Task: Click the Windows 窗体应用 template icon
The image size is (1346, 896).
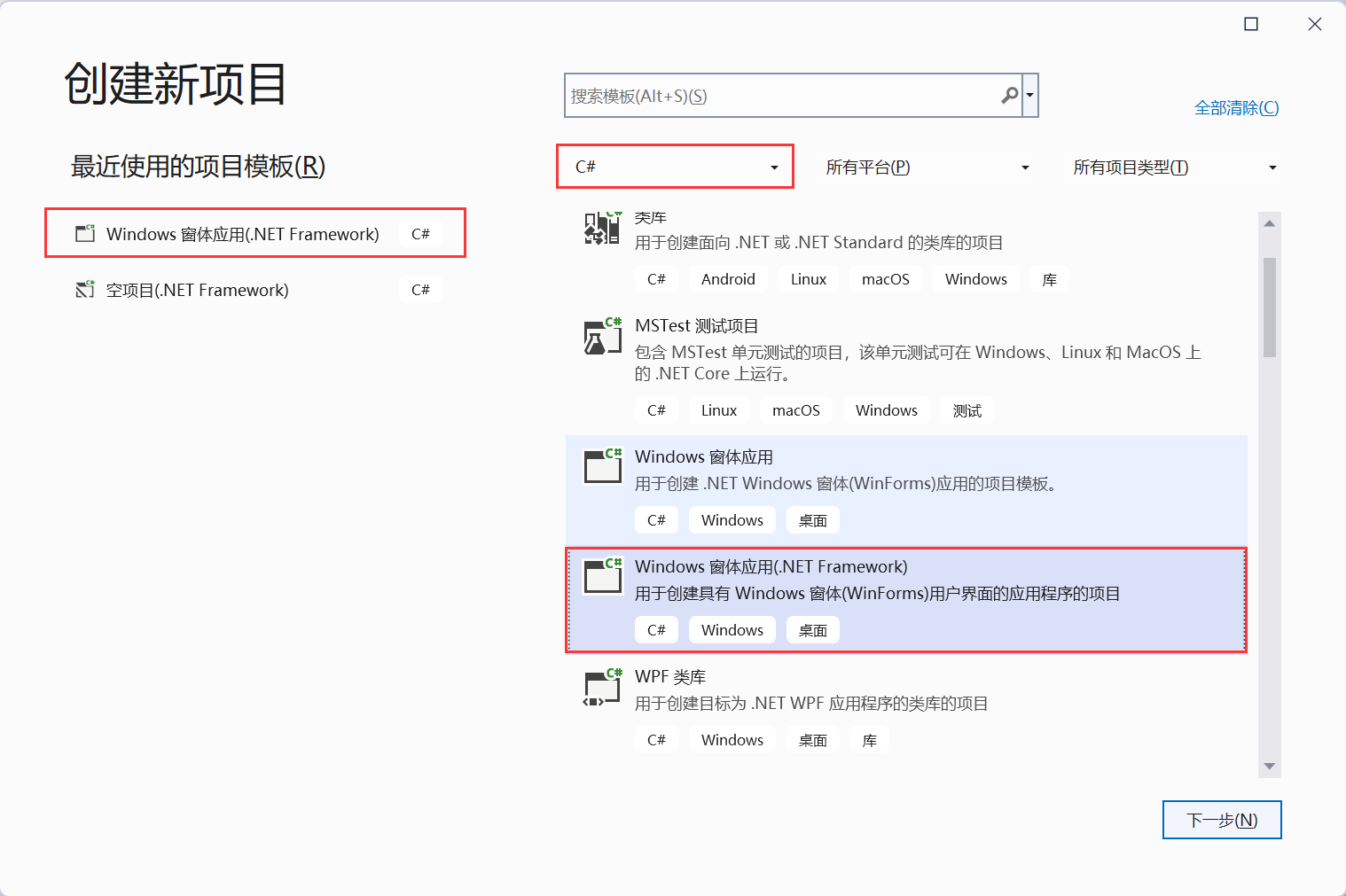Action: pos(602,467)
